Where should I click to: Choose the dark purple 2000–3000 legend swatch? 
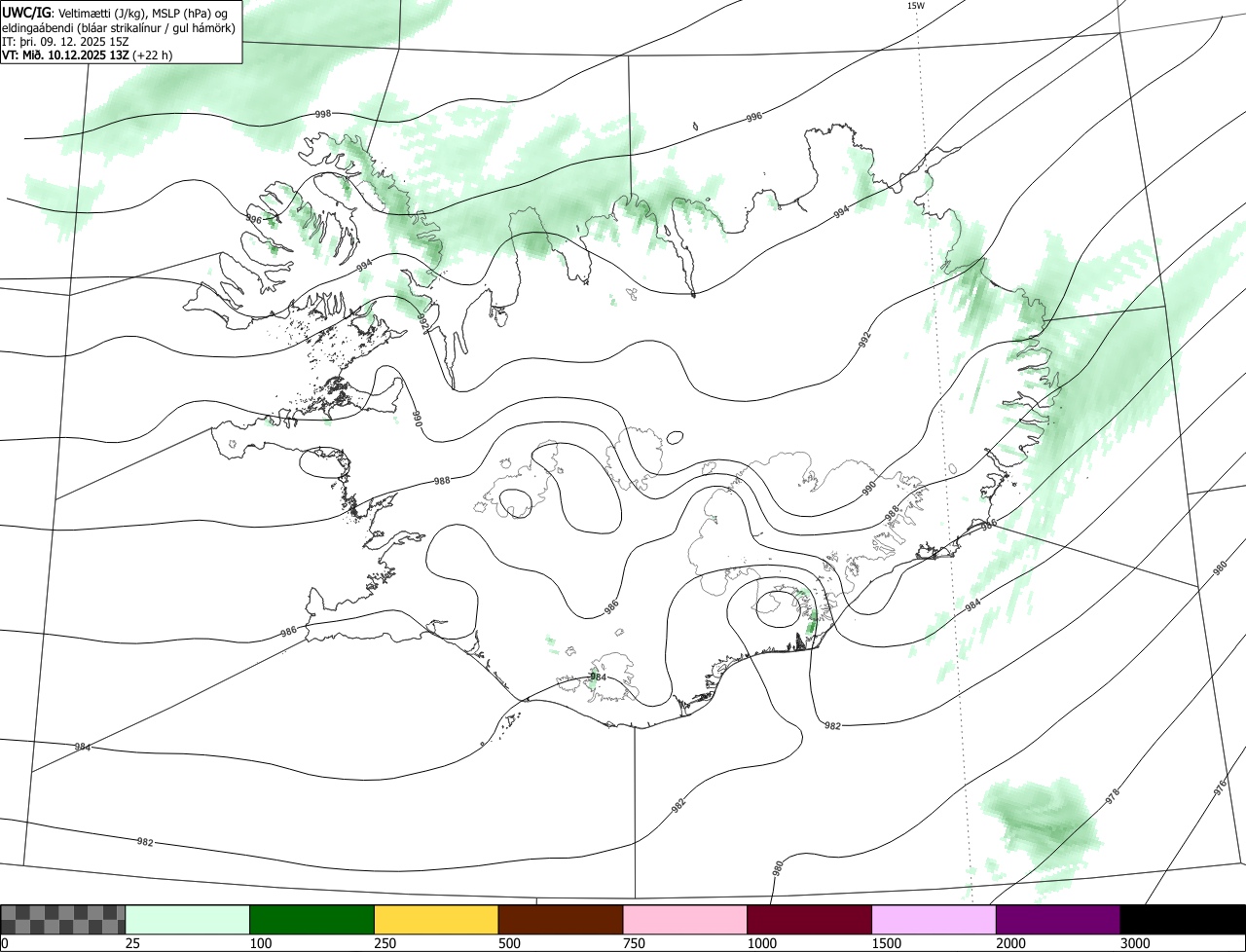pos(1058,920)
